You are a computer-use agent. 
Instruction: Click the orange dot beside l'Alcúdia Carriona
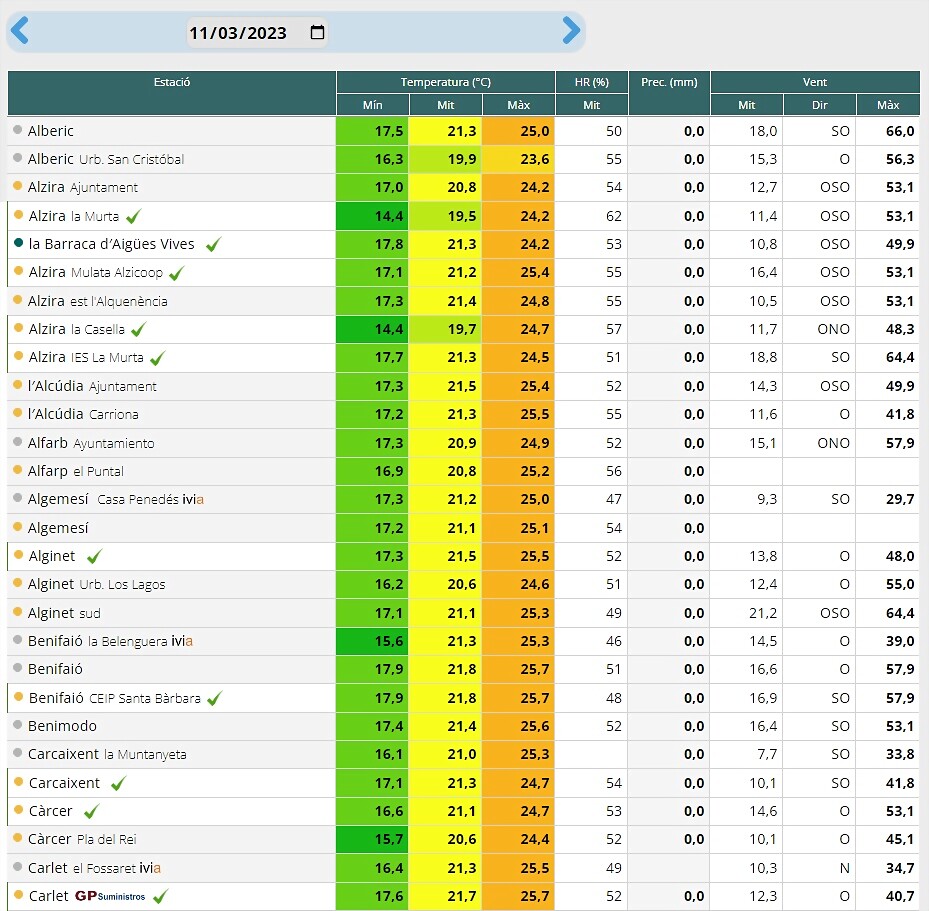pyautogui.click(x=18, y=413)
